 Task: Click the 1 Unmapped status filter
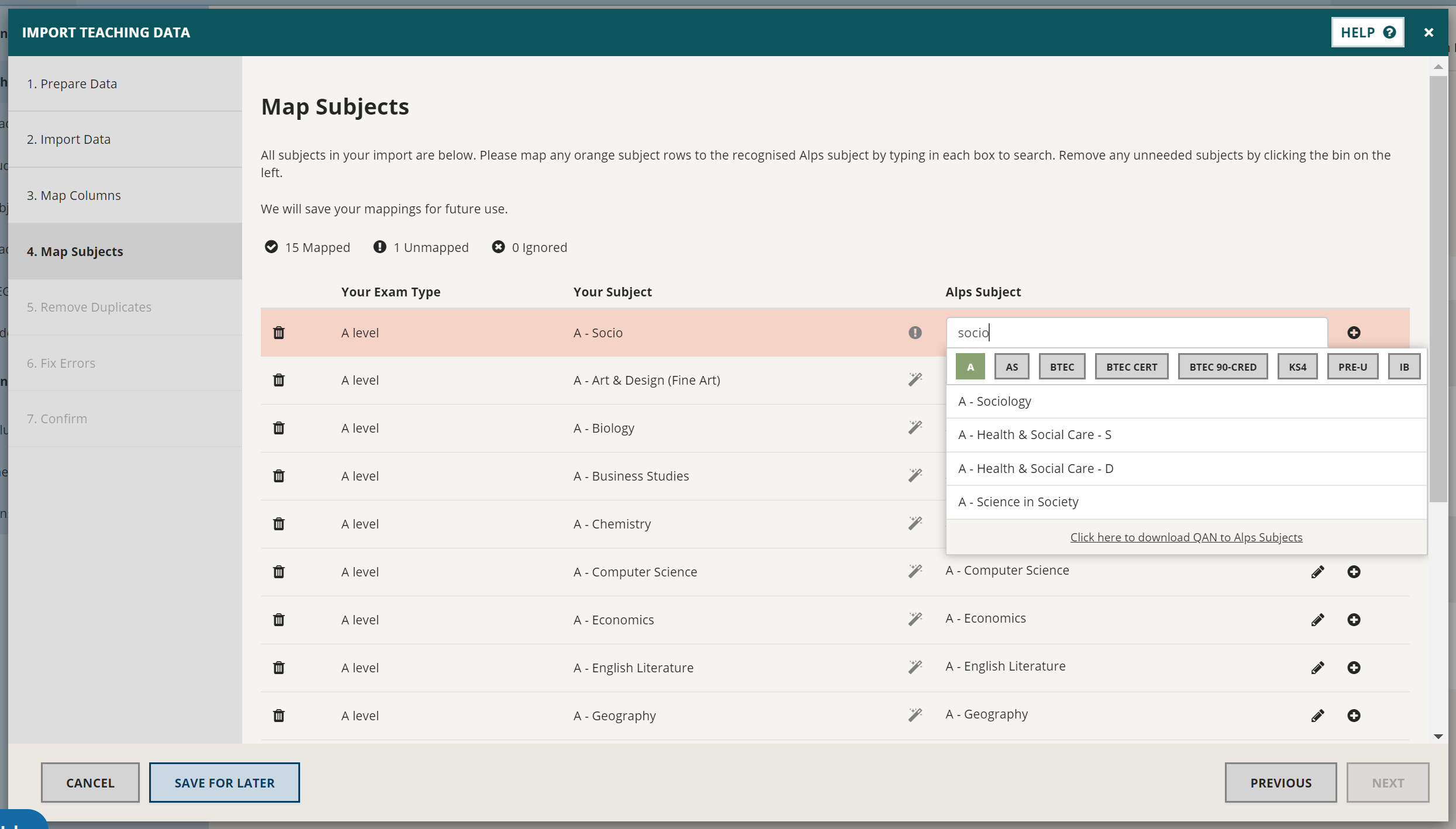tap(421, 247)
